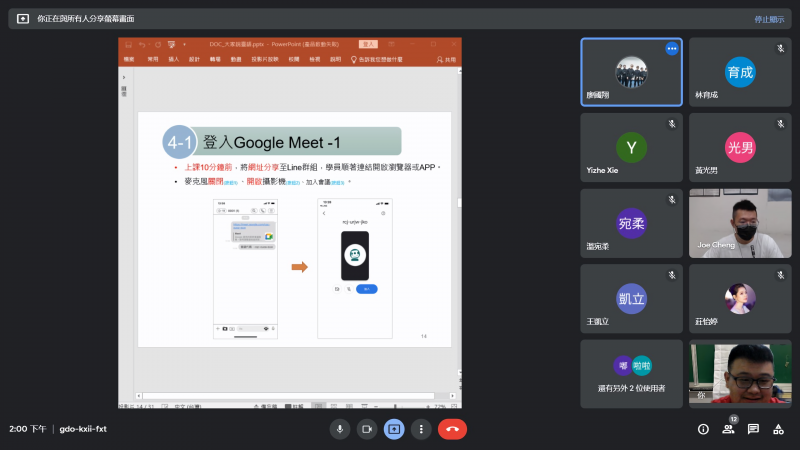
Task: Click the PowerPoint save icon
Action: click(126, 44)
